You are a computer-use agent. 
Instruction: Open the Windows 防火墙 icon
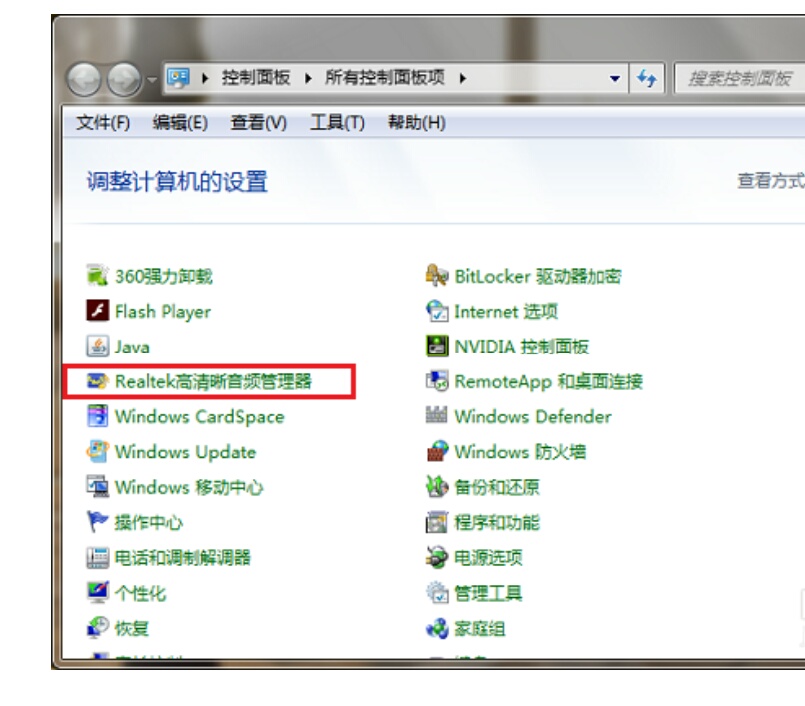click(x=437, y=451)
